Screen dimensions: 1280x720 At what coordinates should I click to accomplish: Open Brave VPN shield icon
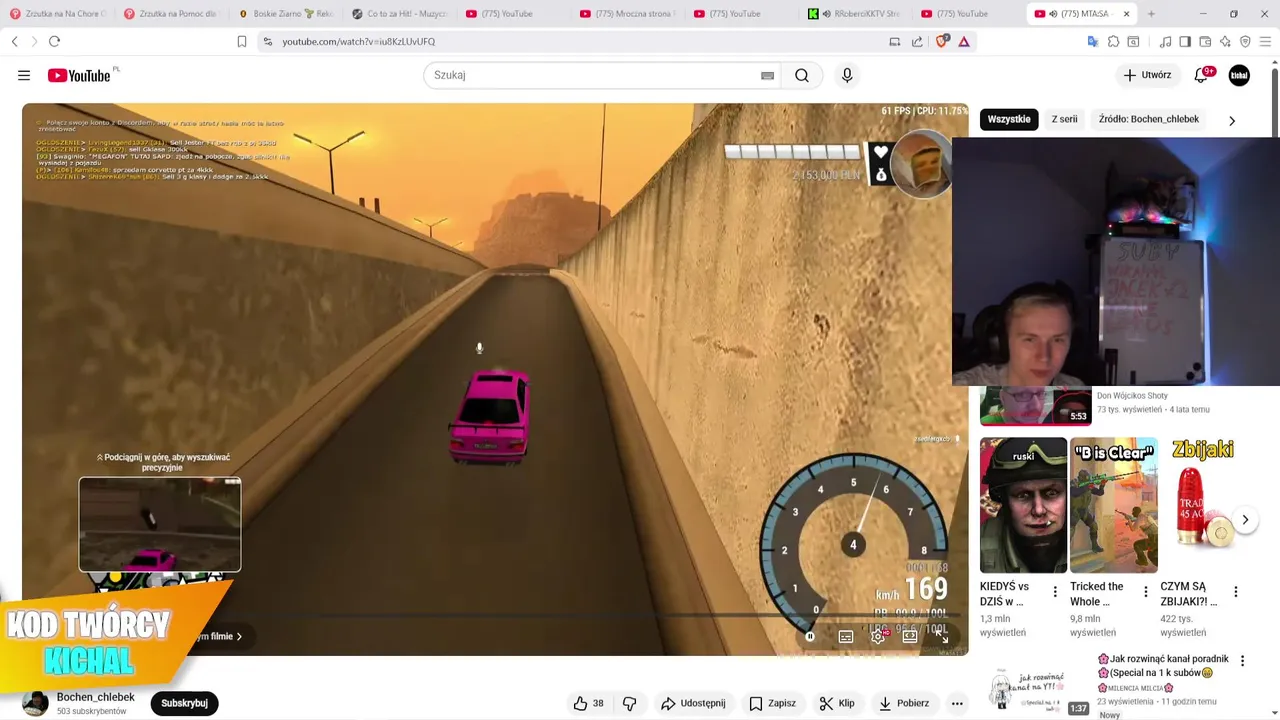(1245, 41)
